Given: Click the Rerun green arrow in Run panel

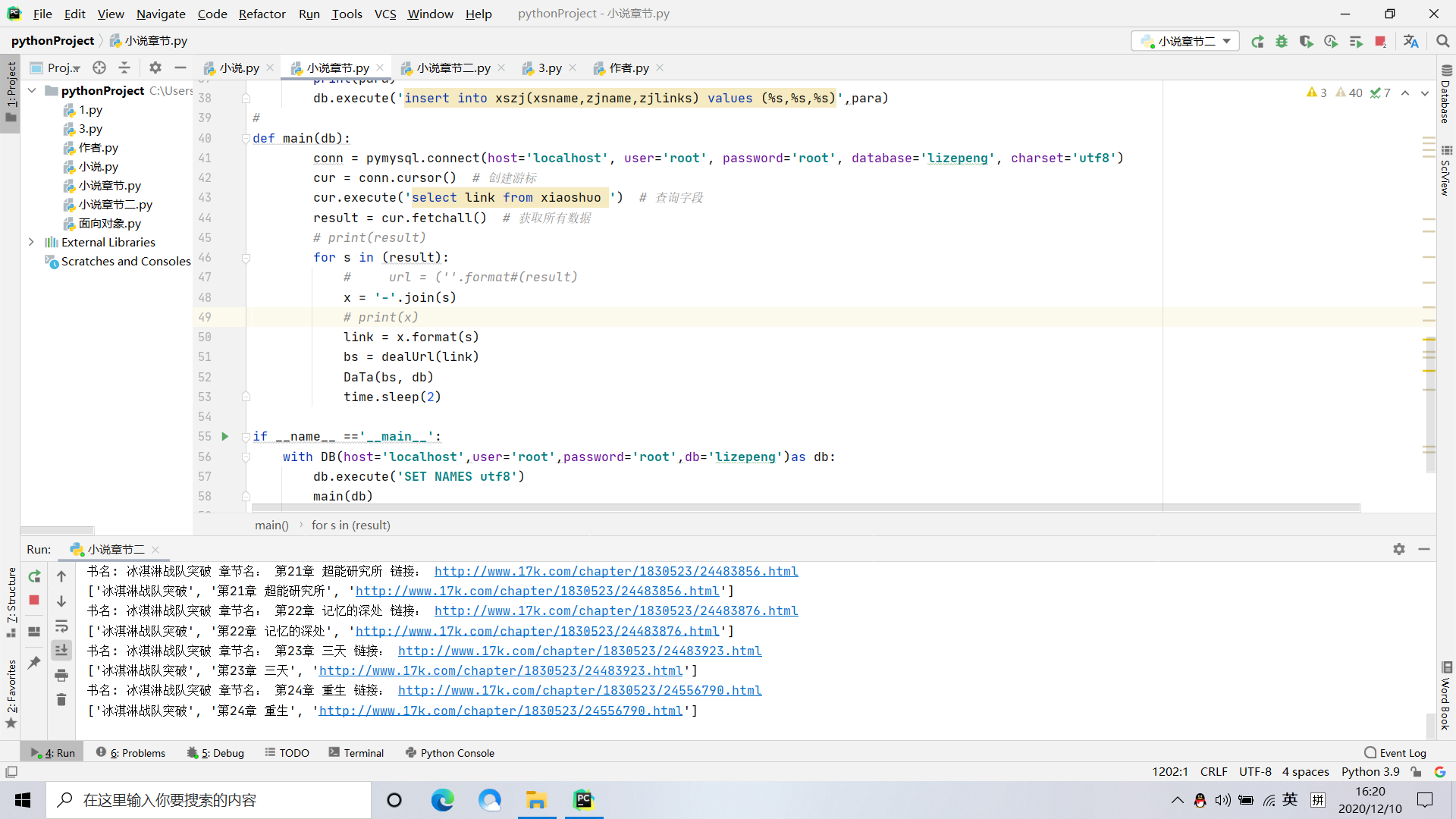Looking at the screenshot, I should [x=35, y=576].
